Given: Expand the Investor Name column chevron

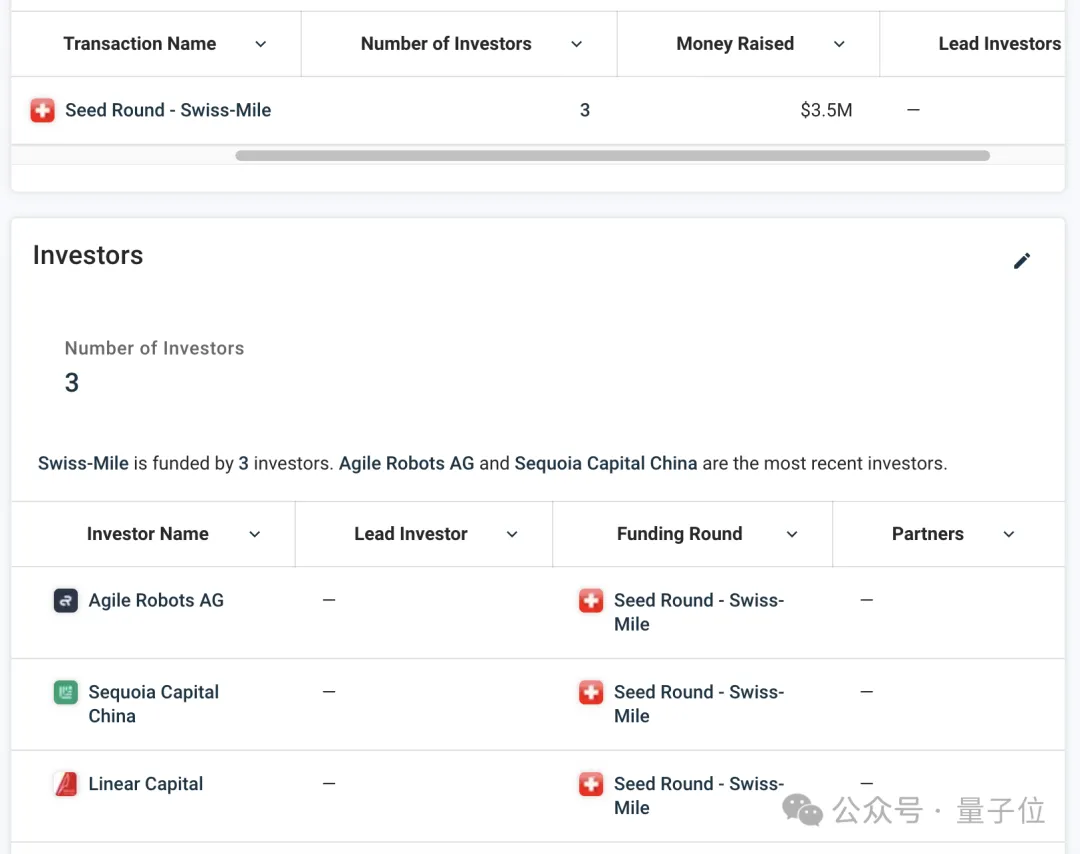Looking at the screenshot, I should click(255, 534).
